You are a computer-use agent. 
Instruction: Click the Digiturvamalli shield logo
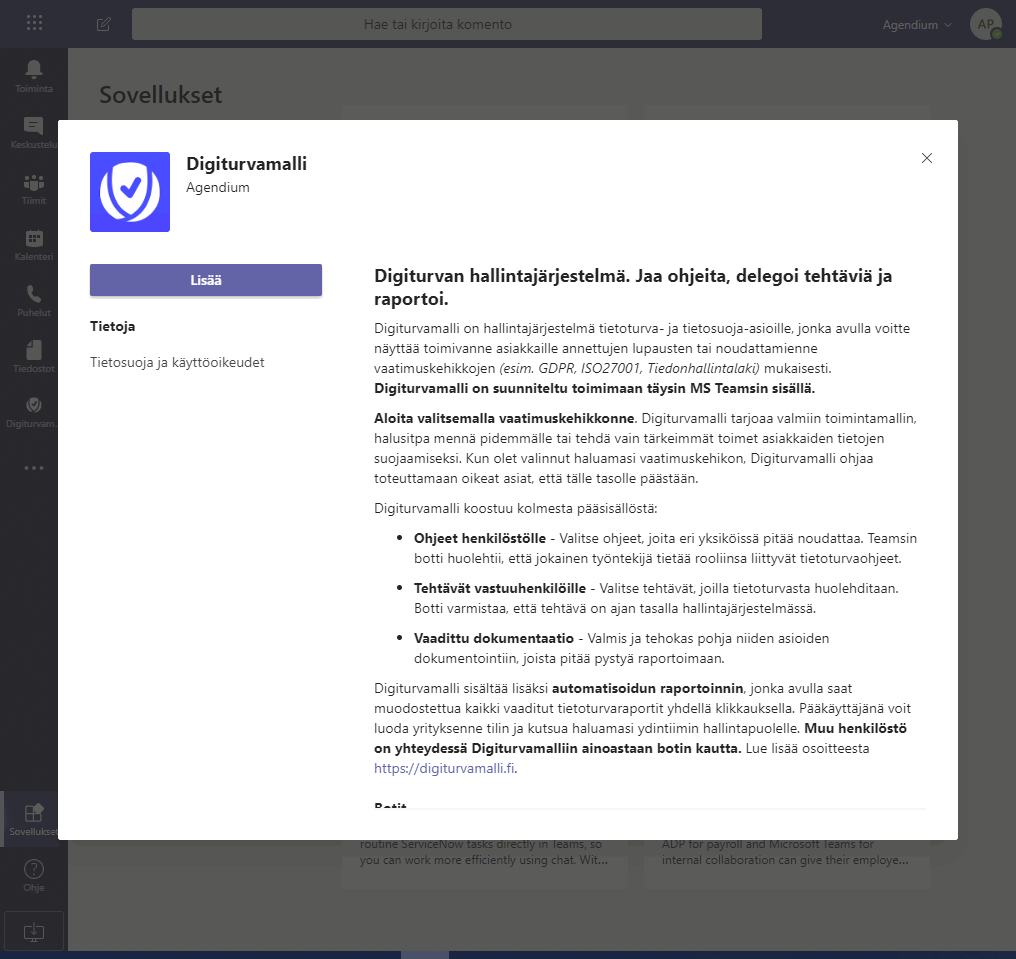point(130,192)
